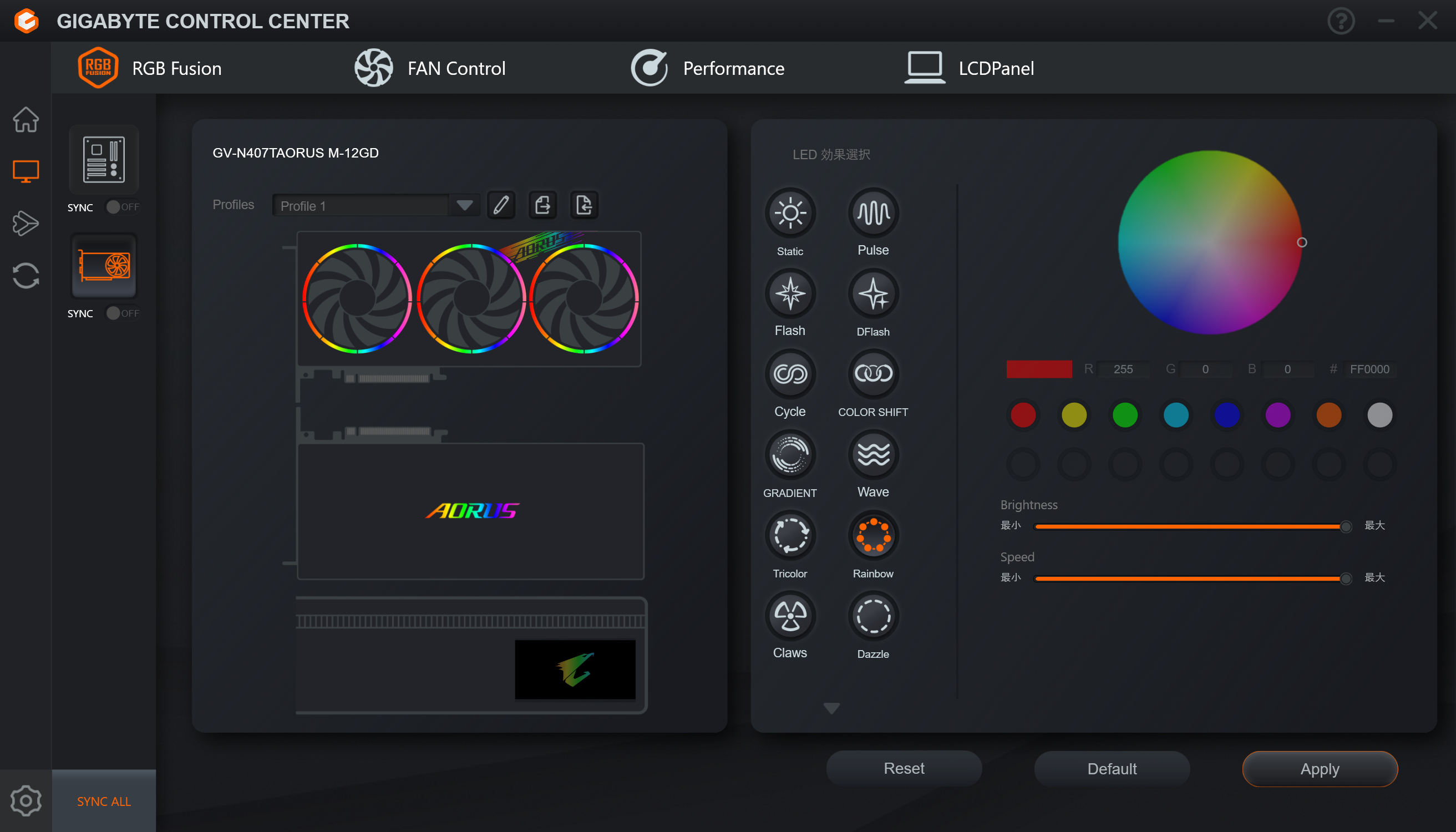Click the export profile icon

[542, 205]
